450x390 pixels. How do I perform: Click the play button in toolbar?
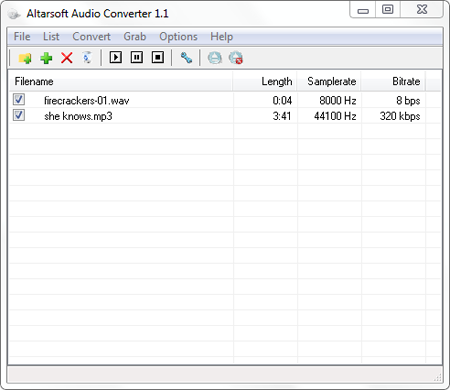(x=116, y=57)
